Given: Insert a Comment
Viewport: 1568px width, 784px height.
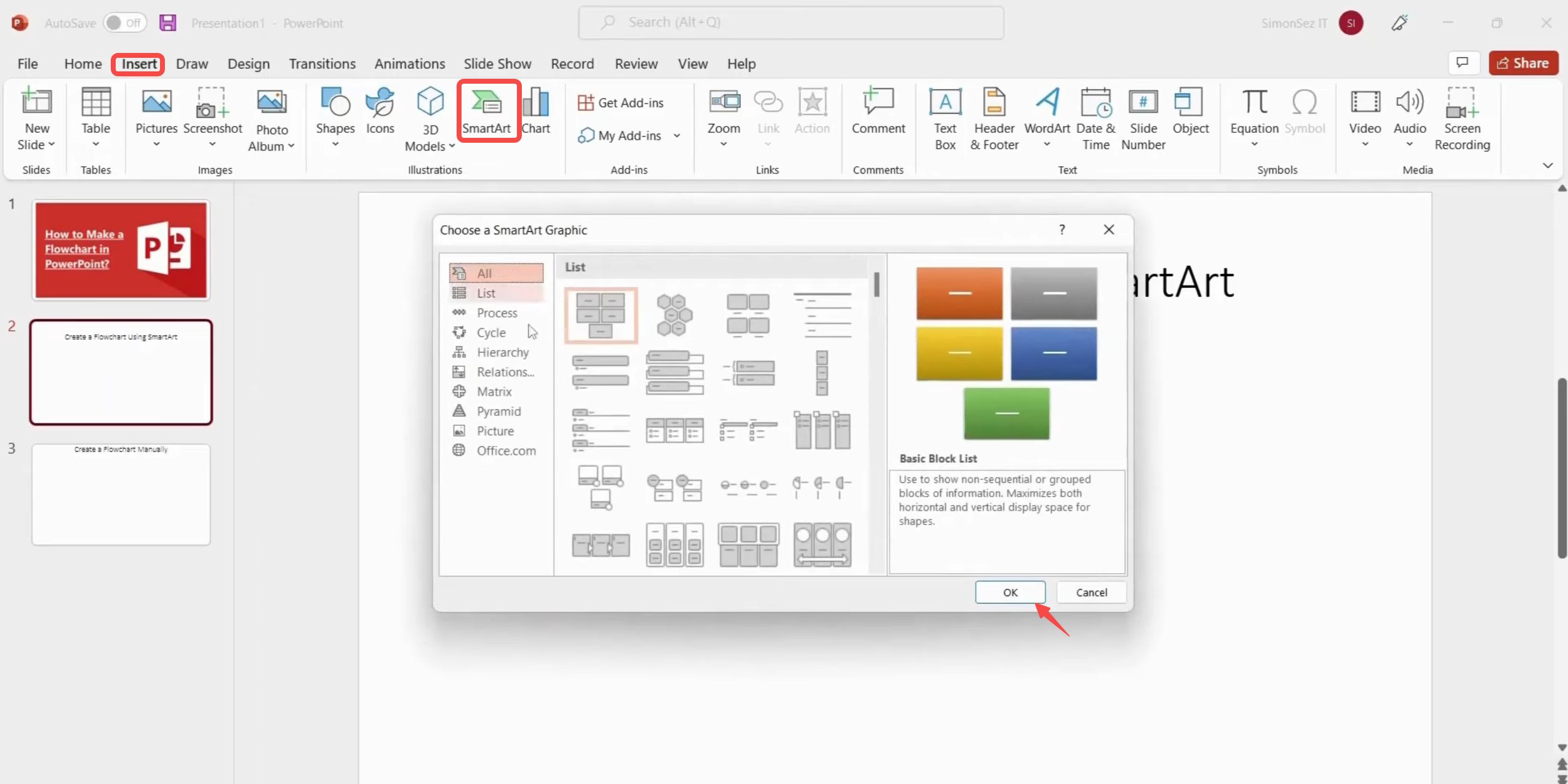Looking at the screenshot, I should pyautogui.click(x=878, y=111).
